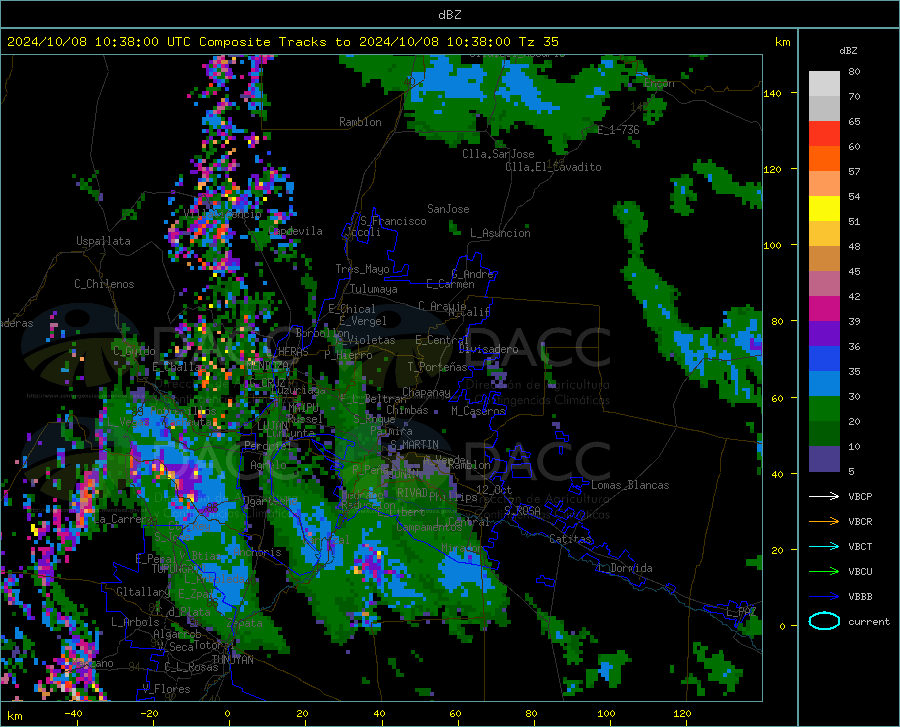The width and height of the screenshot is (900, 727).
Task: Click the white 80 dBZ color swatch
Action: (824, 84)
